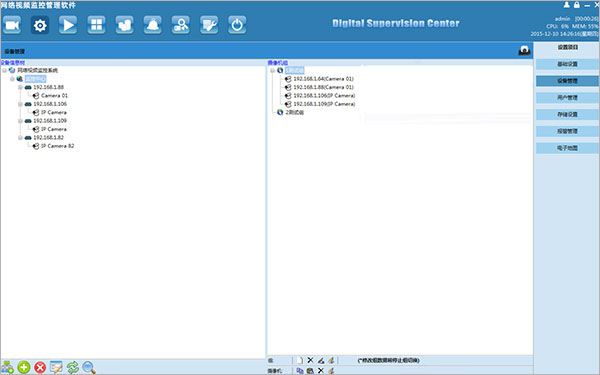Click the lock icon in title bar
600x375 pixels.
coord(577,5)
